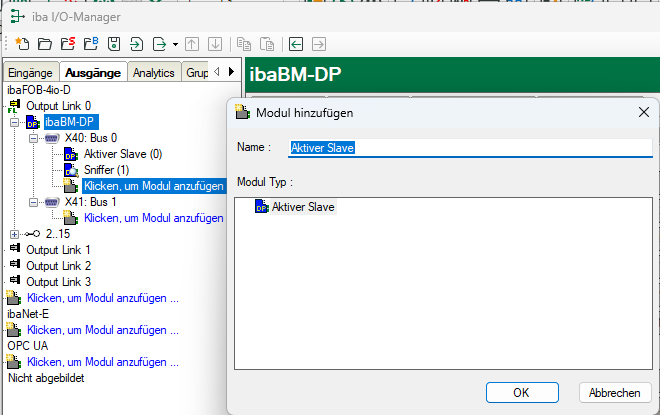Click the iba I/O-Manager title bar icon

pyautogui.click(x=17, y=16)
